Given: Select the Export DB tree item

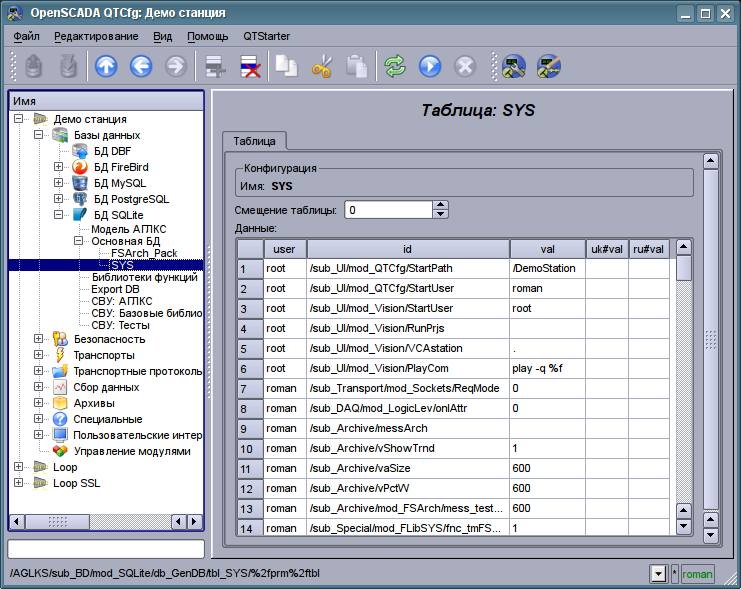Looking at the screenshot, I should tap(115, 289).
